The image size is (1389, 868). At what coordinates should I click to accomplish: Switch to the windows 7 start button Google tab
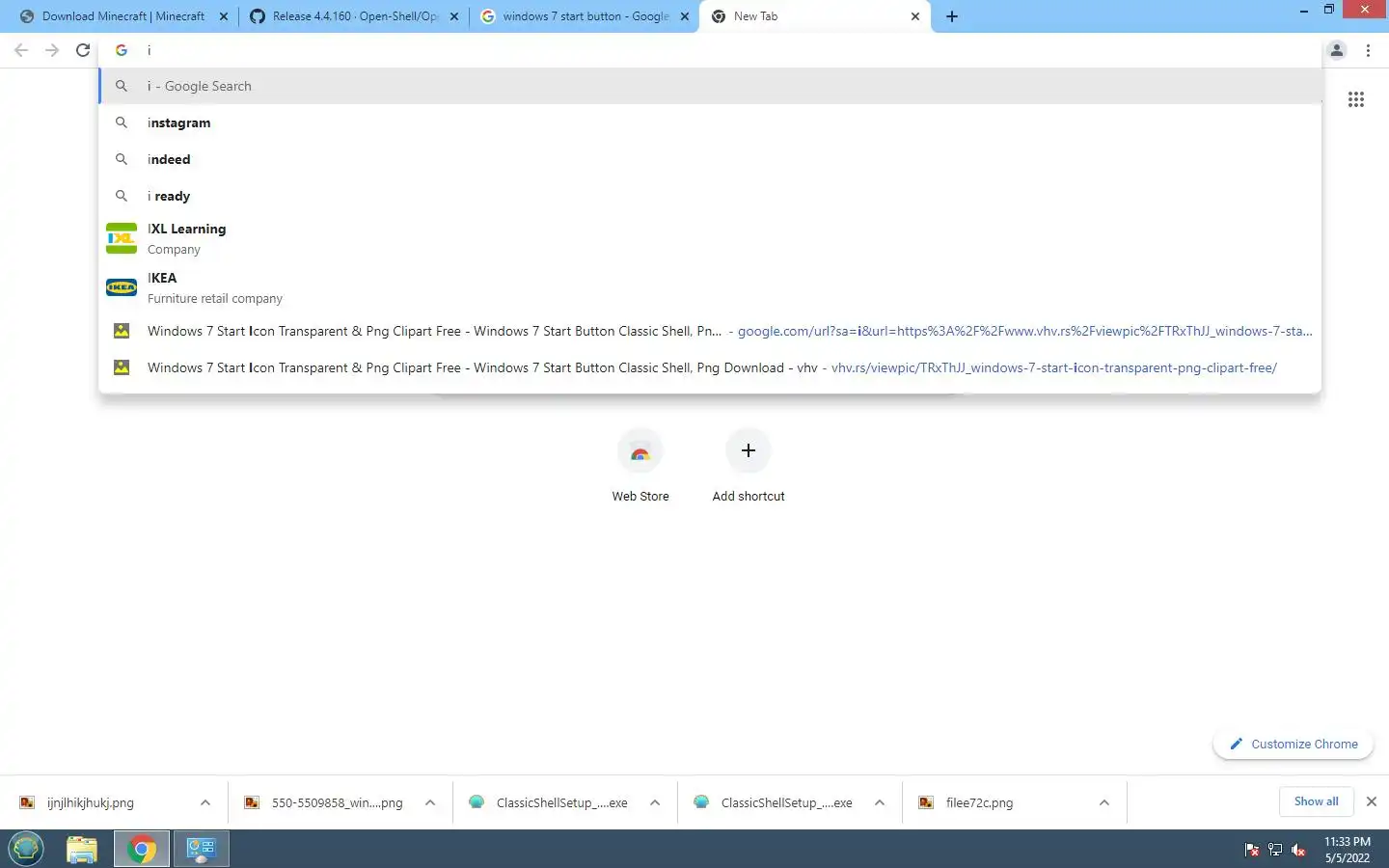pyautogui.click(x=585, y=16)
